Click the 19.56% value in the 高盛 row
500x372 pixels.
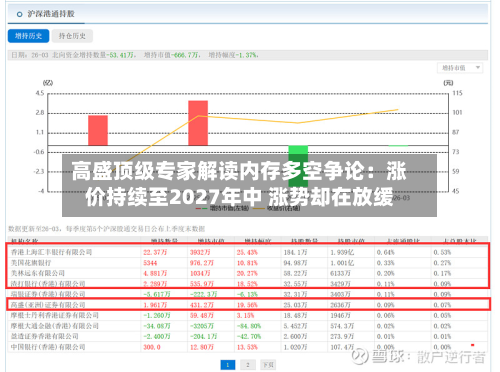click(247, 305)
